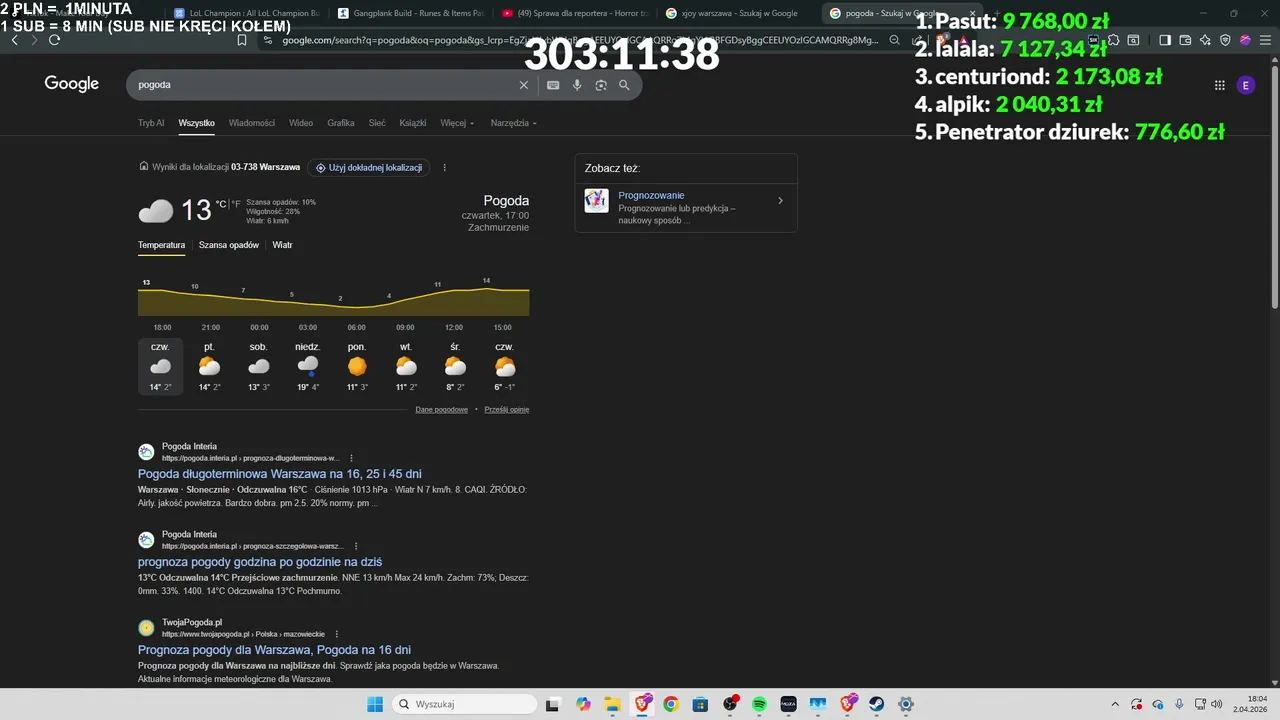Click the 06:00 point on temperature chart
1280x720 pixels.
(356, 306)
